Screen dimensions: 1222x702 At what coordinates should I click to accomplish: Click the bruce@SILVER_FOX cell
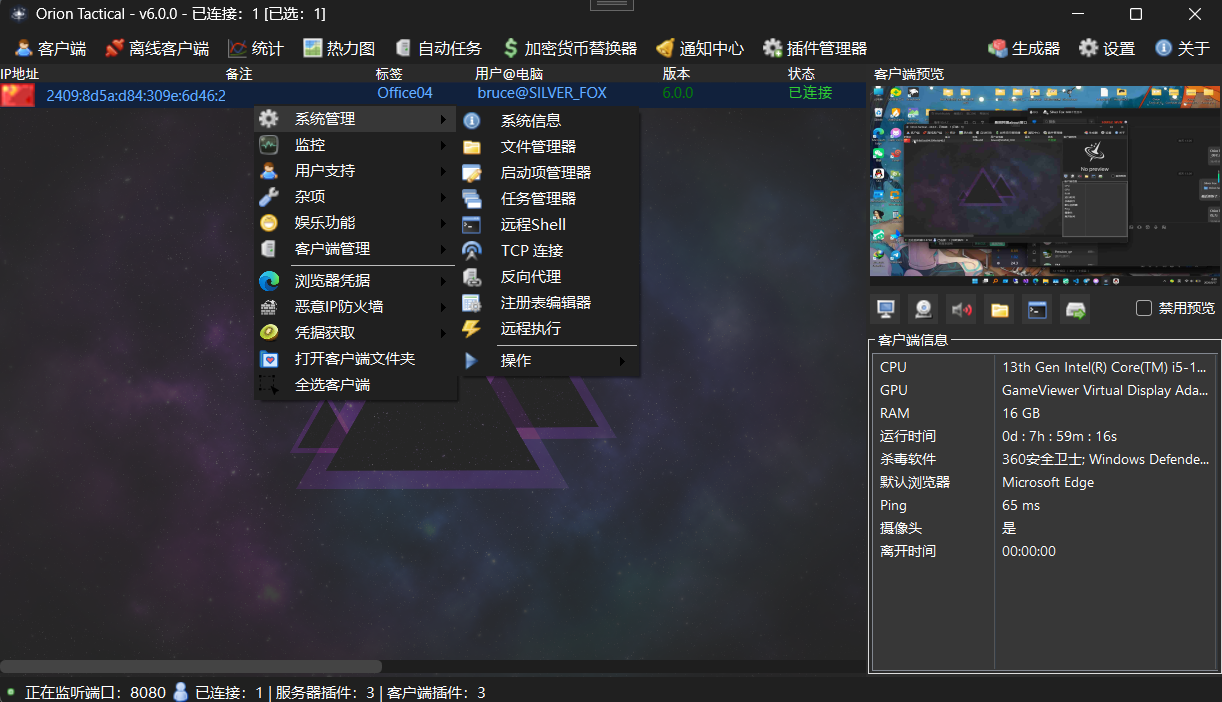click(542, 93)
